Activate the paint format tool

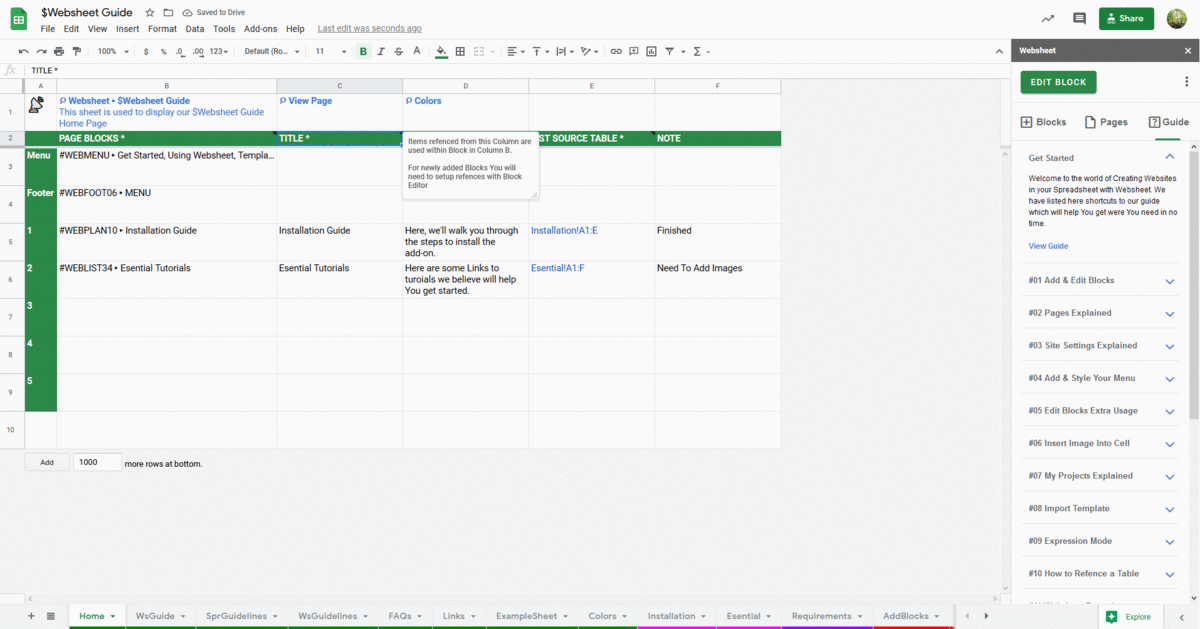(76, 51)
